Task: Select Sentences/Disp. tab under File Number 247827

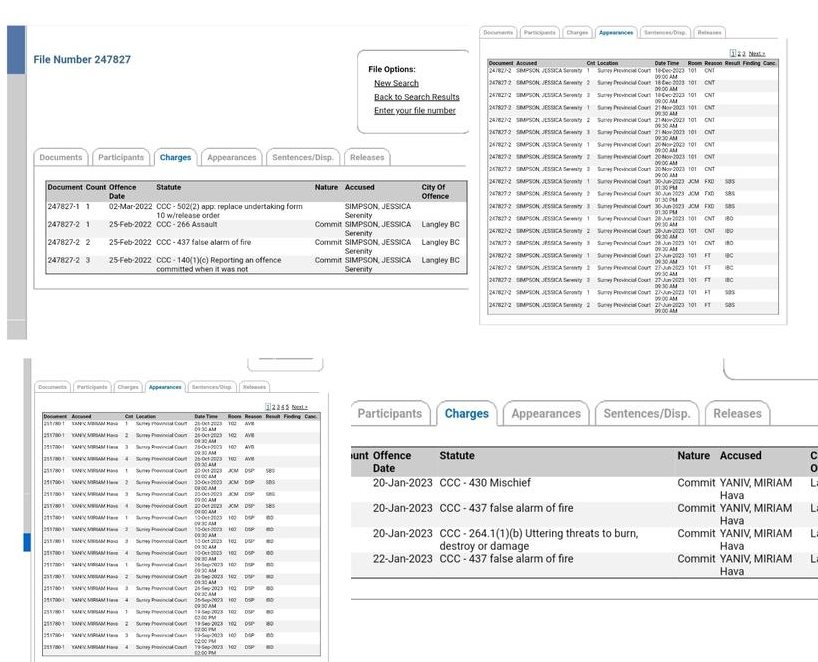Action: [x=302, y=157]
